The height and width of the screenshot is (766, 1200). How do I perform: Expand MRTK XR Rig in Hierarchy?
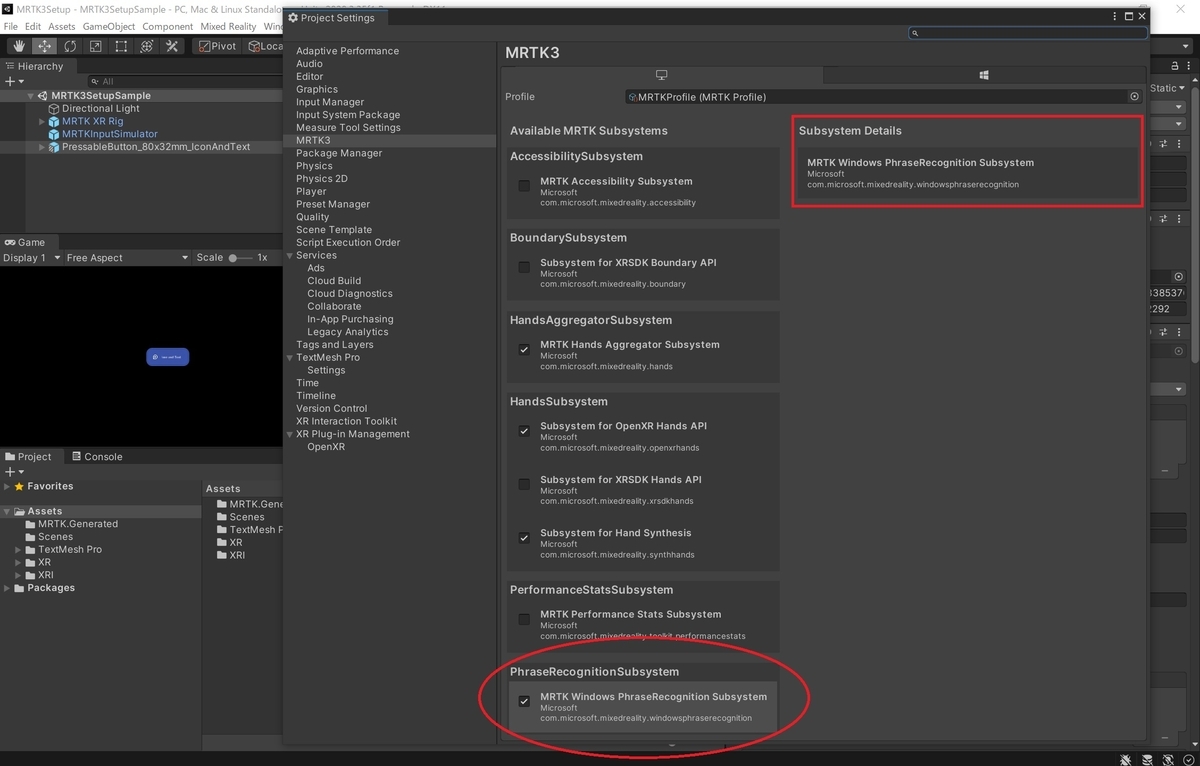click(x=42, y=121)
